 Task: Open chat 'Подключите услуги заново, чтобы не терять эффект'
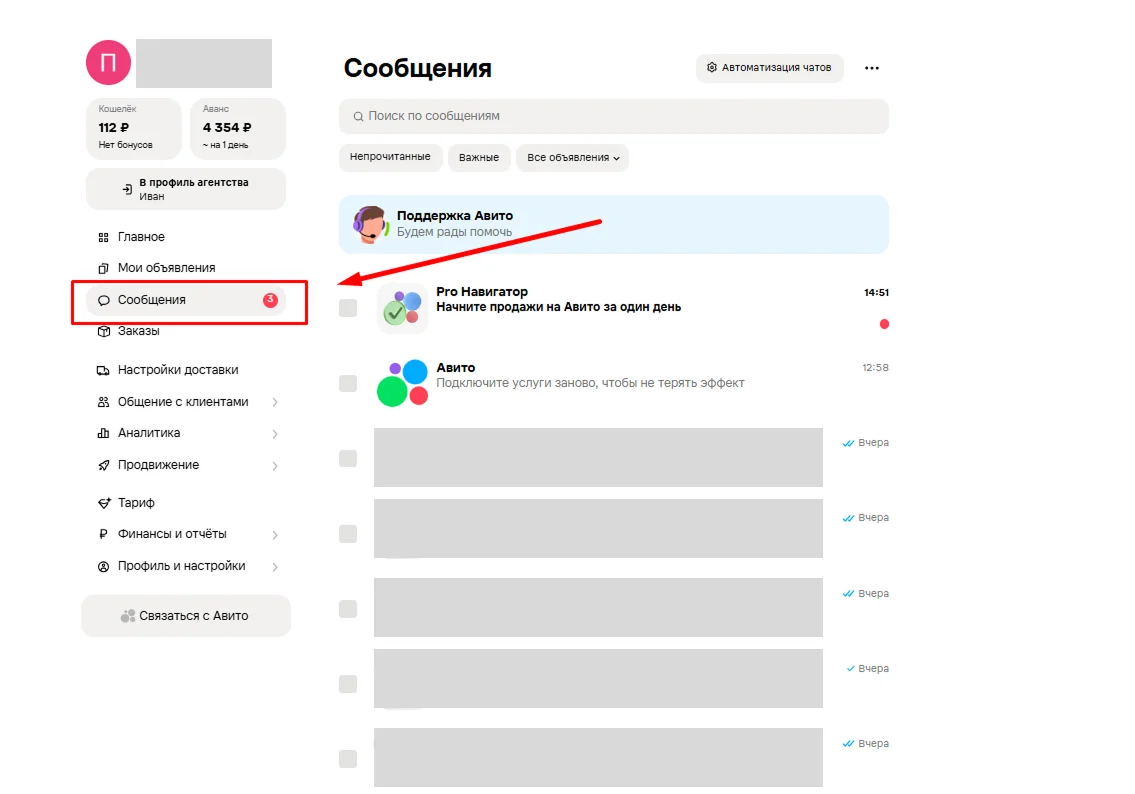pyautogui.click(x=590, y=383)
